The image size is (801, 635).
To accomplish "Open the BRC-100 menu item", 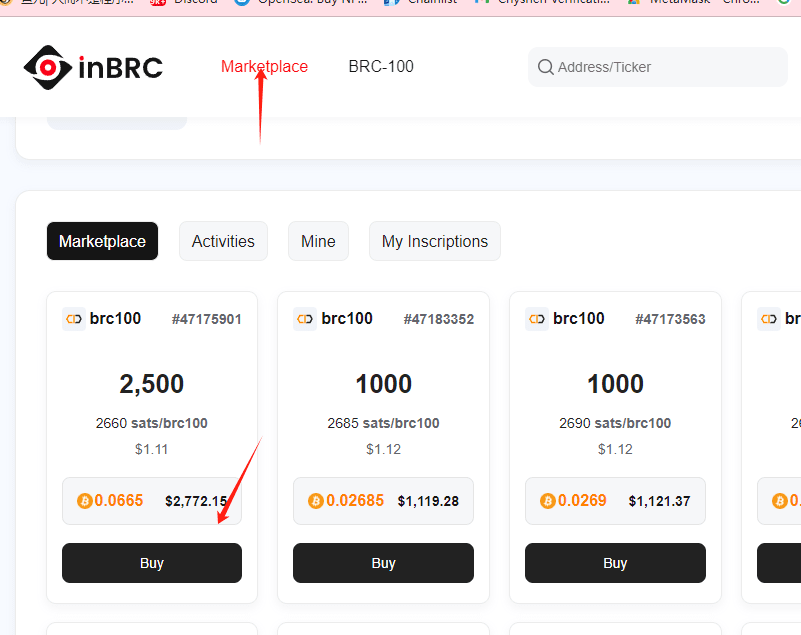I will point(380,66).
